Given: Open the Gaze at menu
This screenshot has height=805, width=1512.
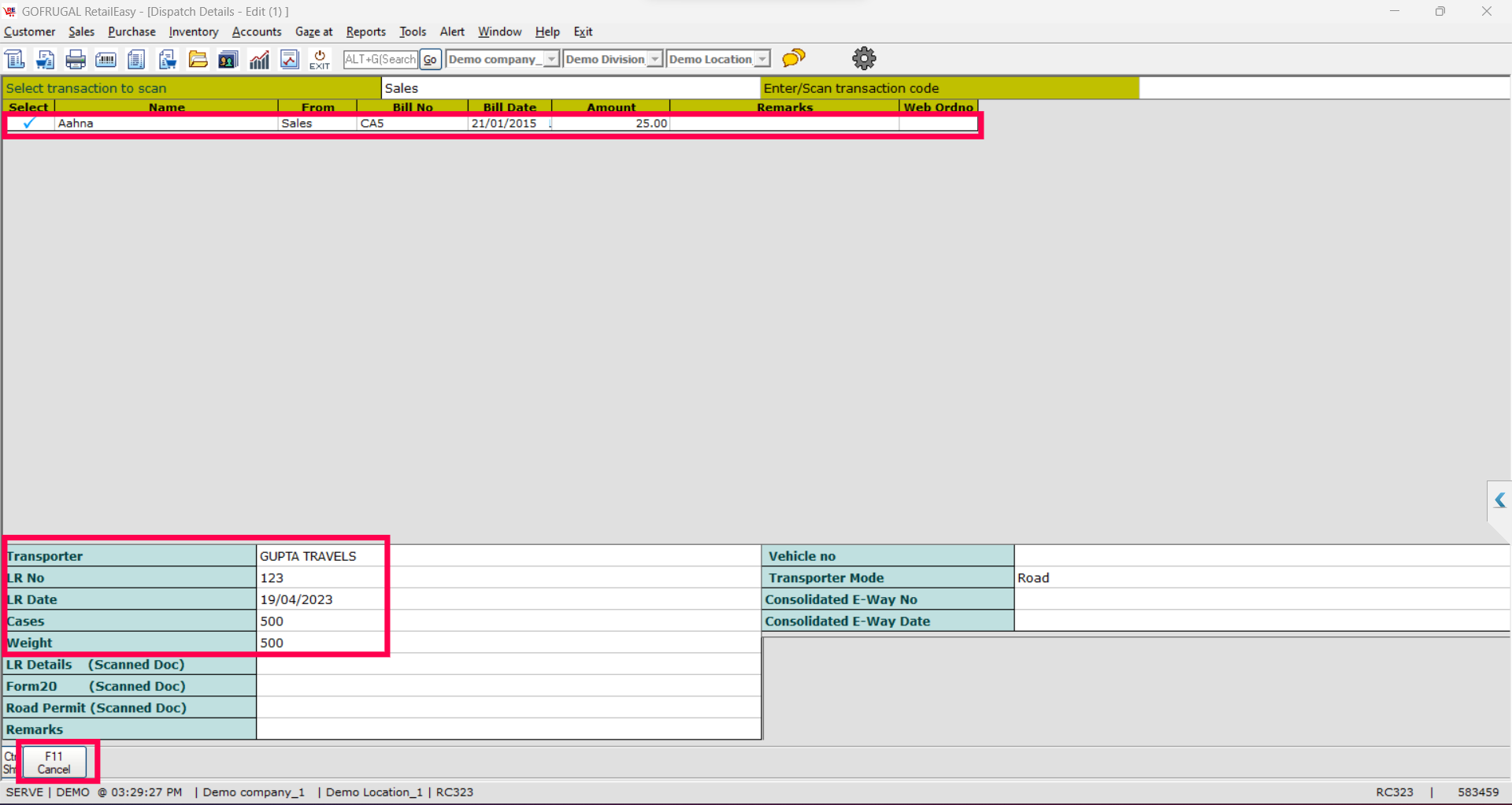Looking at the screenshot, I should tap(314, 32).
